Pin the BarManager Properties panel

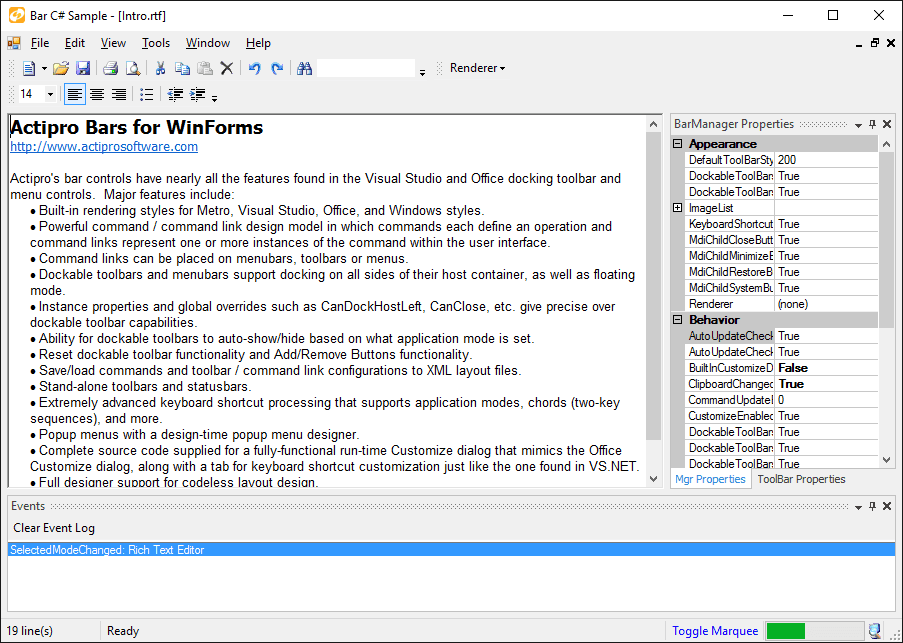coord(872,124)
